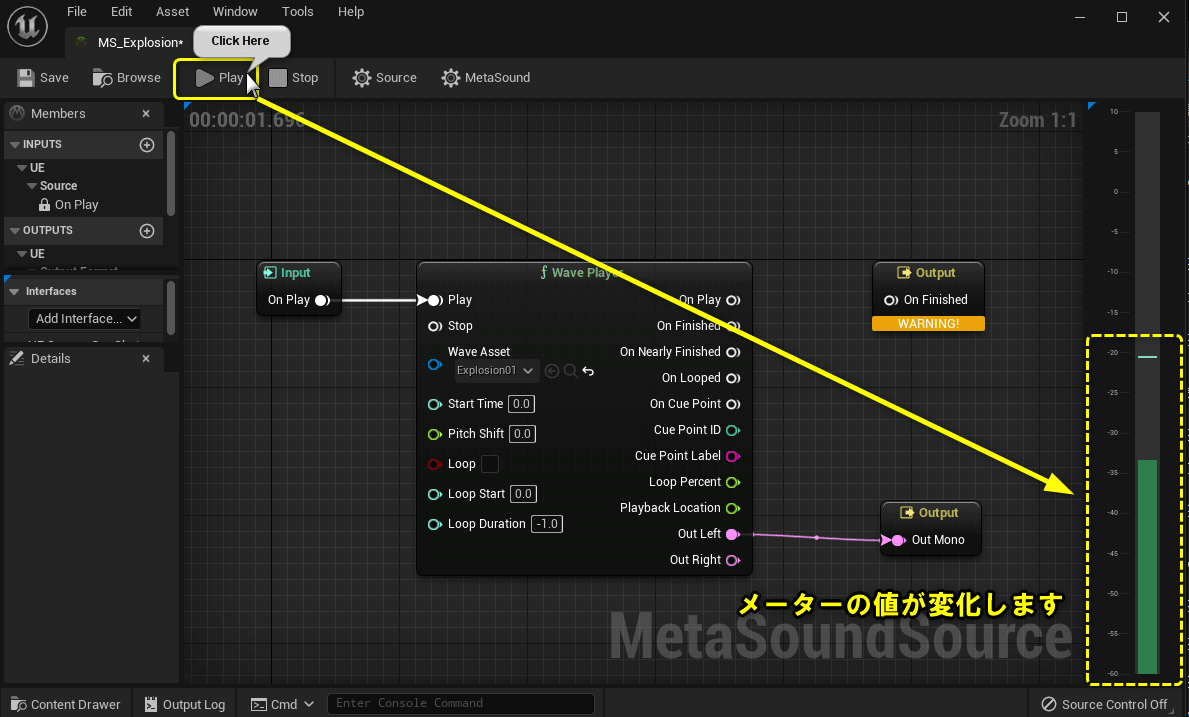Click the add new output plus icon

tap(146, 230)
